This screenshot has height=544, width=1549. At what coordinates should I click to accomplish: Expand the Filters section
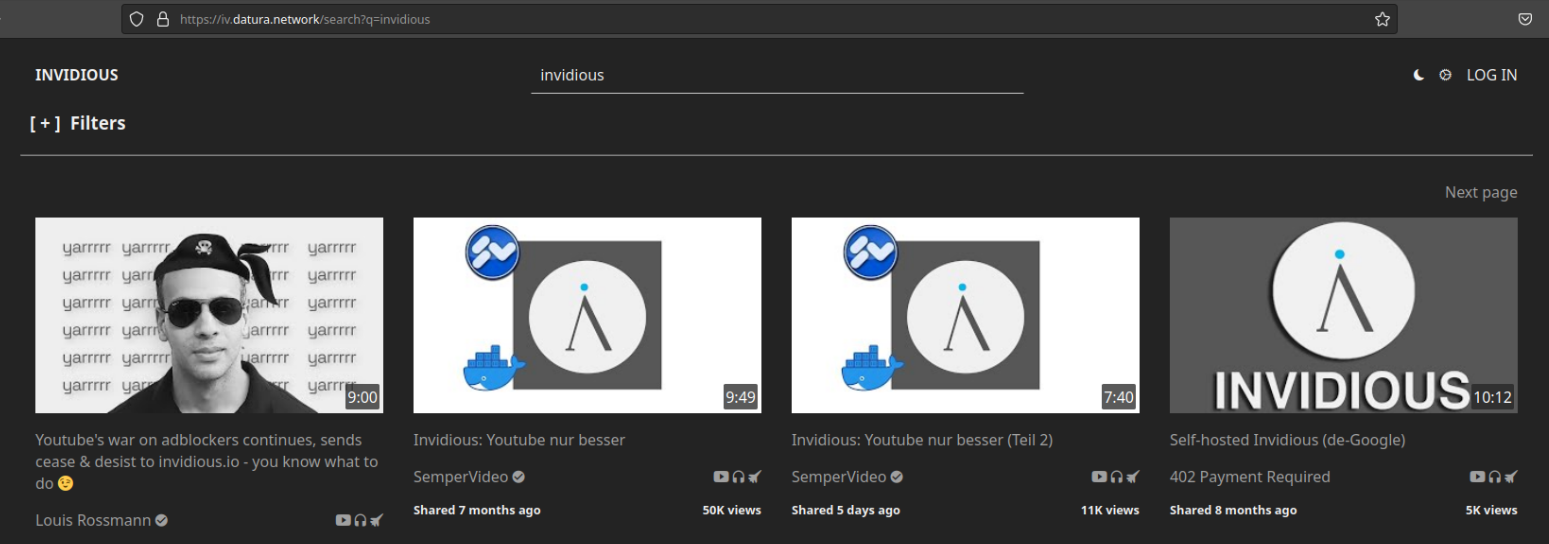point(78,123)
